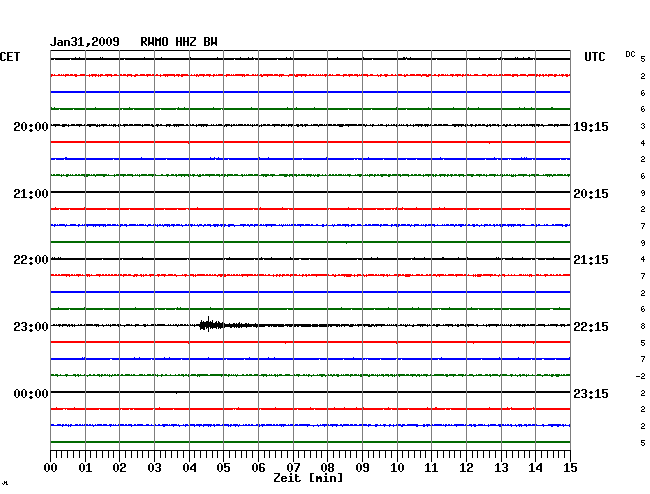Click minute tick label 15

[570, 468]
